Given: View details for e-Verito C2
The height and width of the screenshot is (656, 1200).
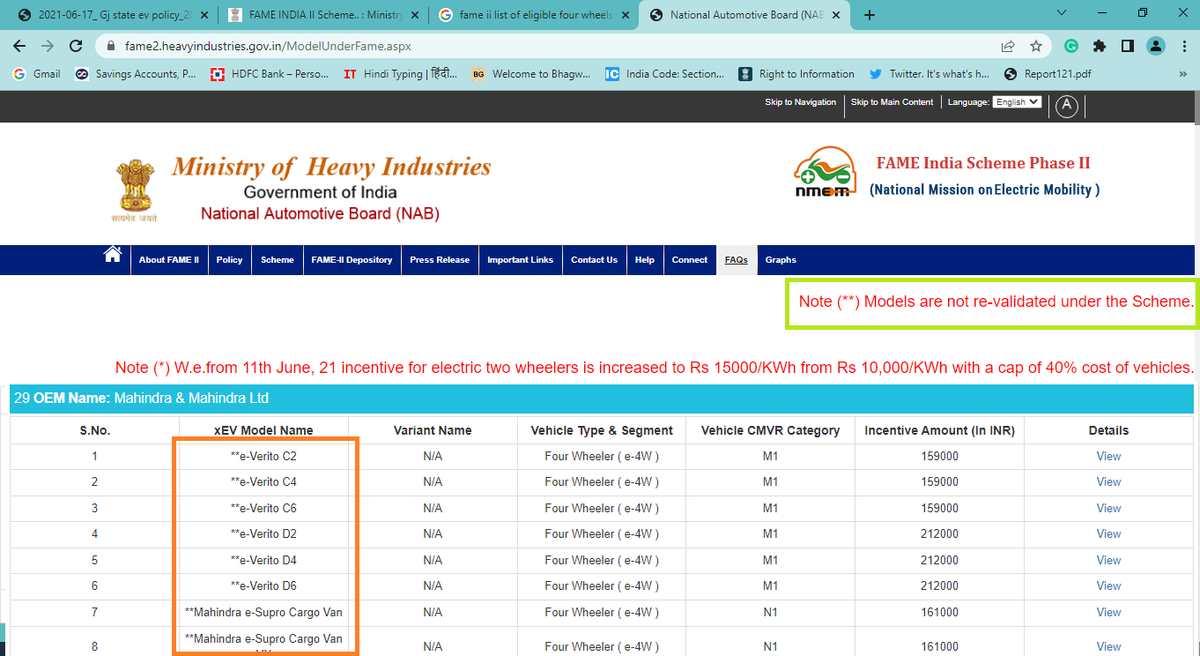Looking at the screenshot, I should tap(1108, 456).
